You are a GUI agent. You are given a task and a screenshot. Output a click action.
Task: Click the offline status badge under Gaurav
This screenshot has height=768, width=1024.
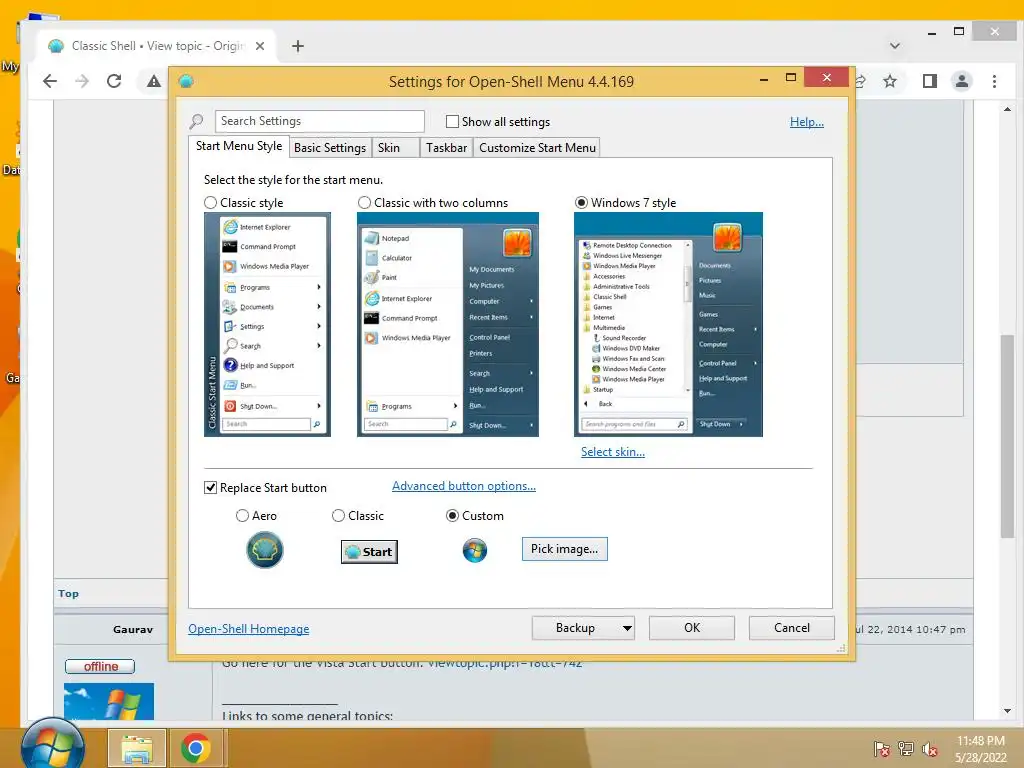(x=100, y=666)
